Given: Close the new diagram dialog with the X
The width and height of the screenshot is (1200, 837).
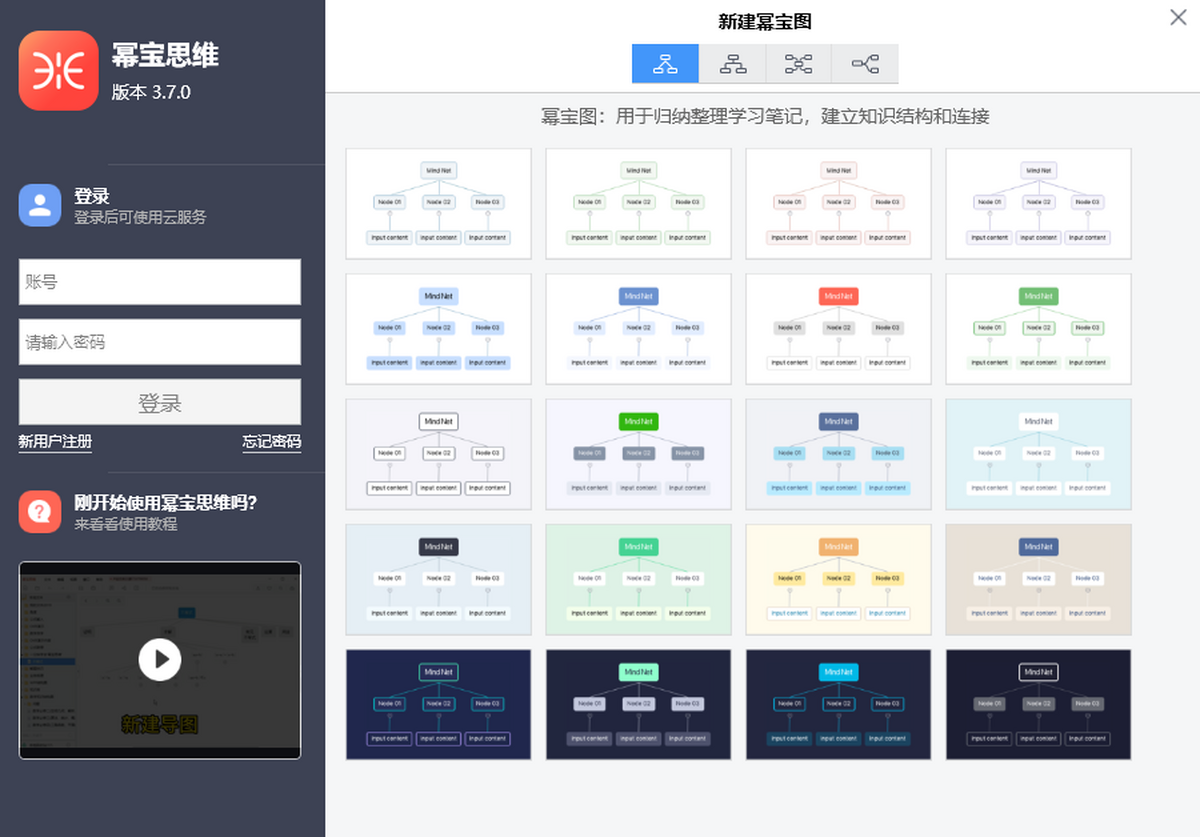Looking at the screenshot, I should click(1178, 17).
